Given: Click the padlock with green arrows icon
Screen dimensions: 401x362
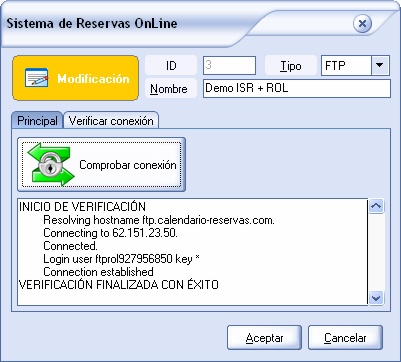Looking at the screenshot, I should click(x=51, y=164).
